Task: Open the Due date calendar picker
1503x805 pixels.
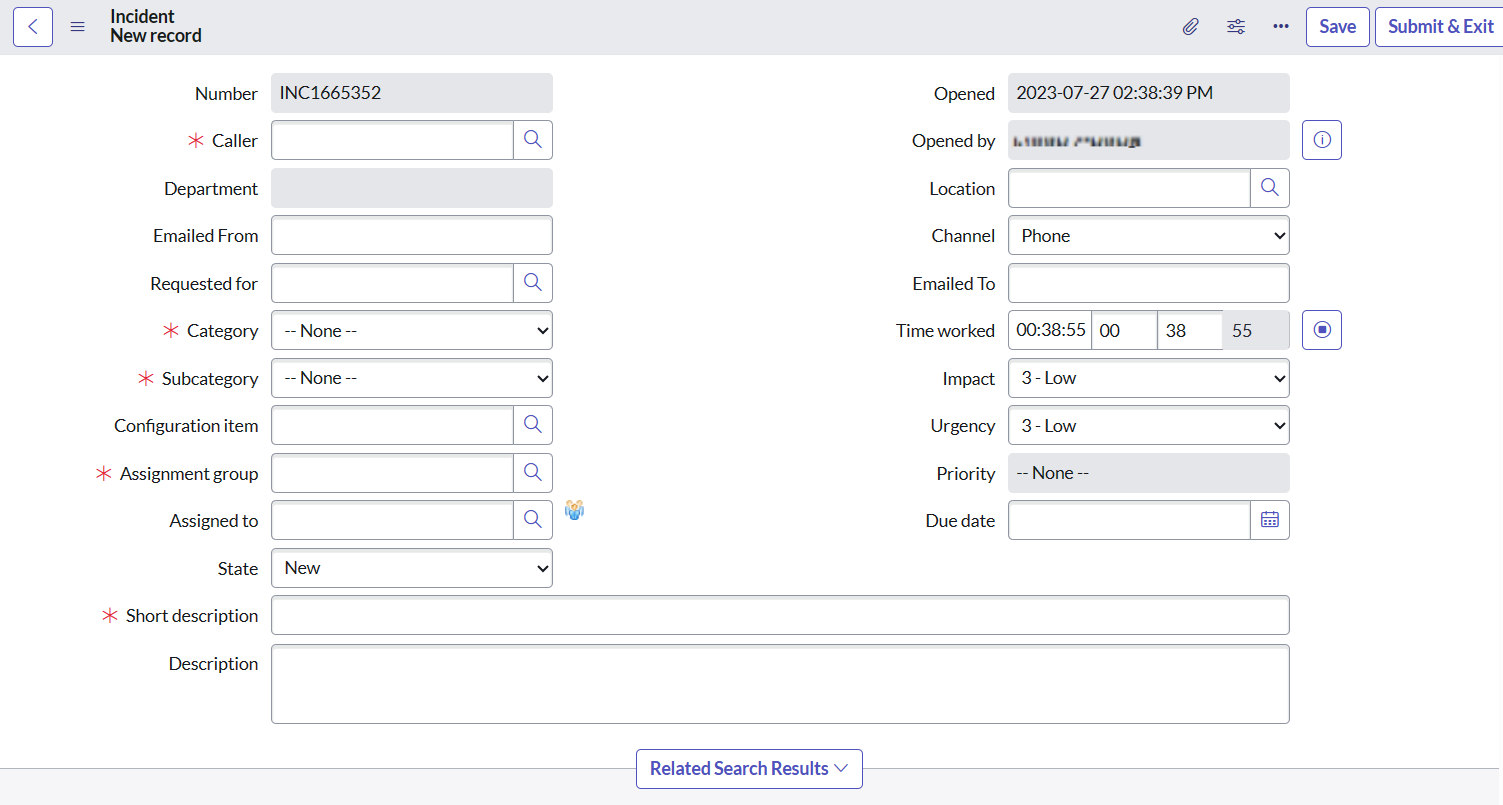Action: pyautogui.click(x=1270, y=520)
